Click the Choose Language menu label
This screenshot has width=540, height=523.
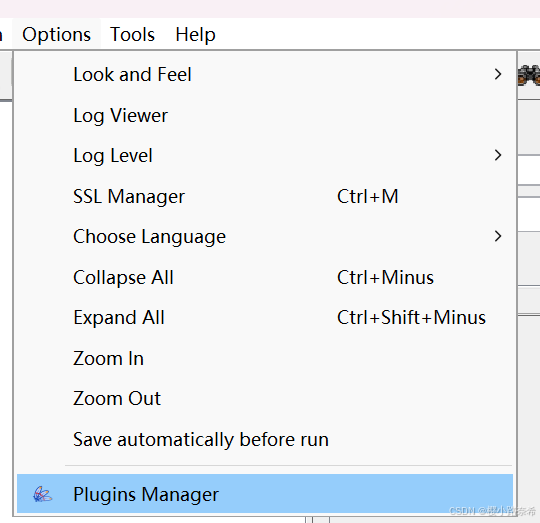[149, 237]
